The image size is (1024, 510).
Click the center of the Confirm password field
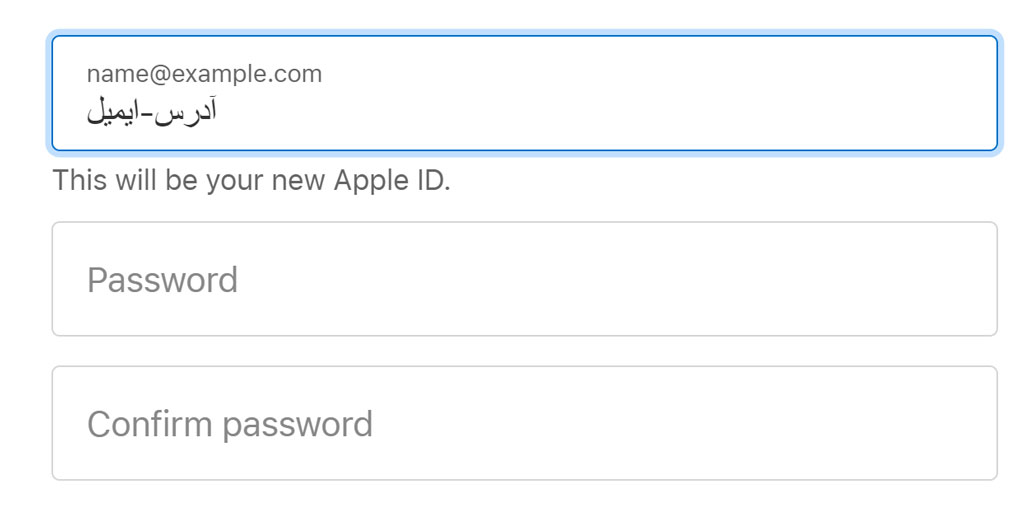524,423
